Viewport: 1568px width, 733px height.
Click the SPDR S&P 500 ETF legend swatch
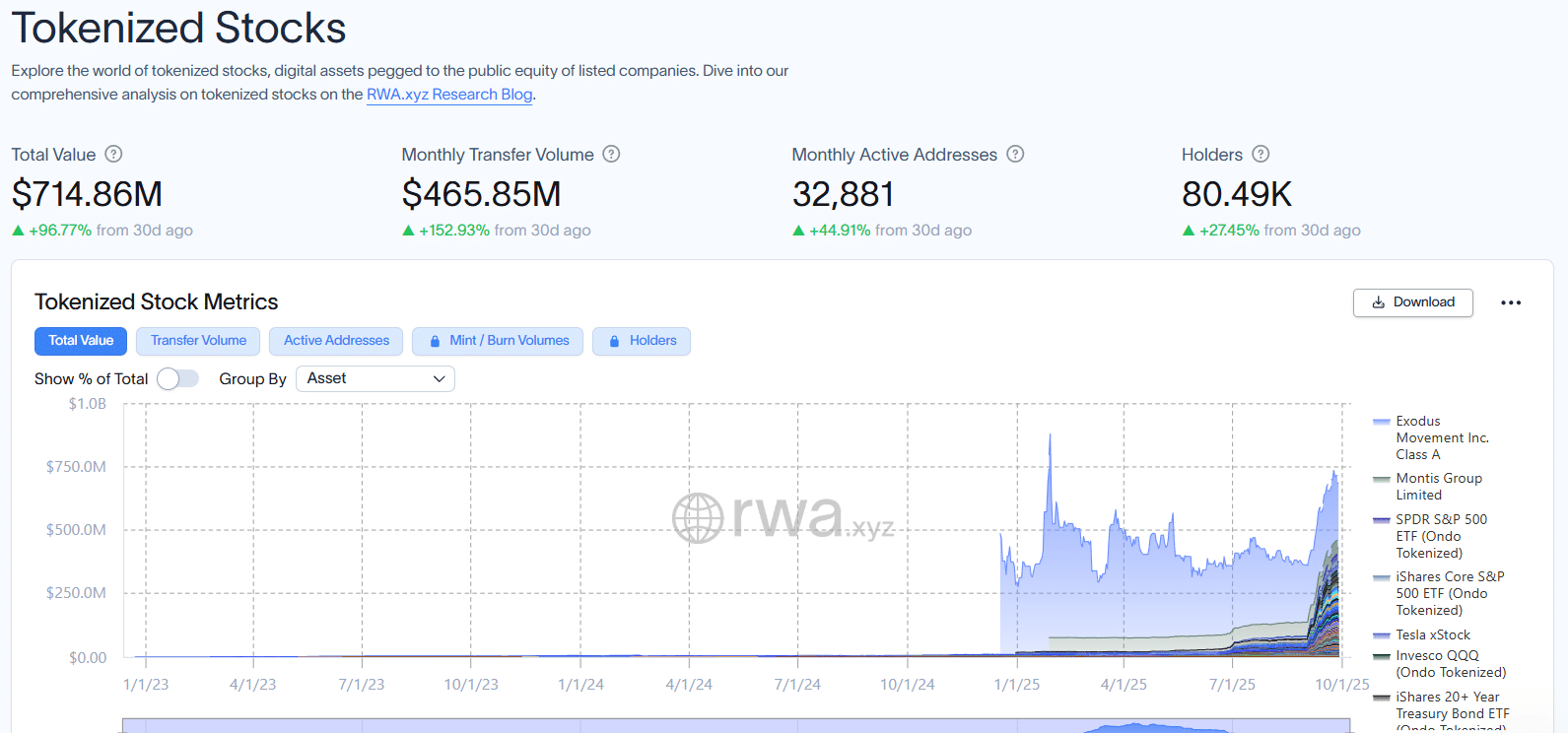(x=1382, y=520)
